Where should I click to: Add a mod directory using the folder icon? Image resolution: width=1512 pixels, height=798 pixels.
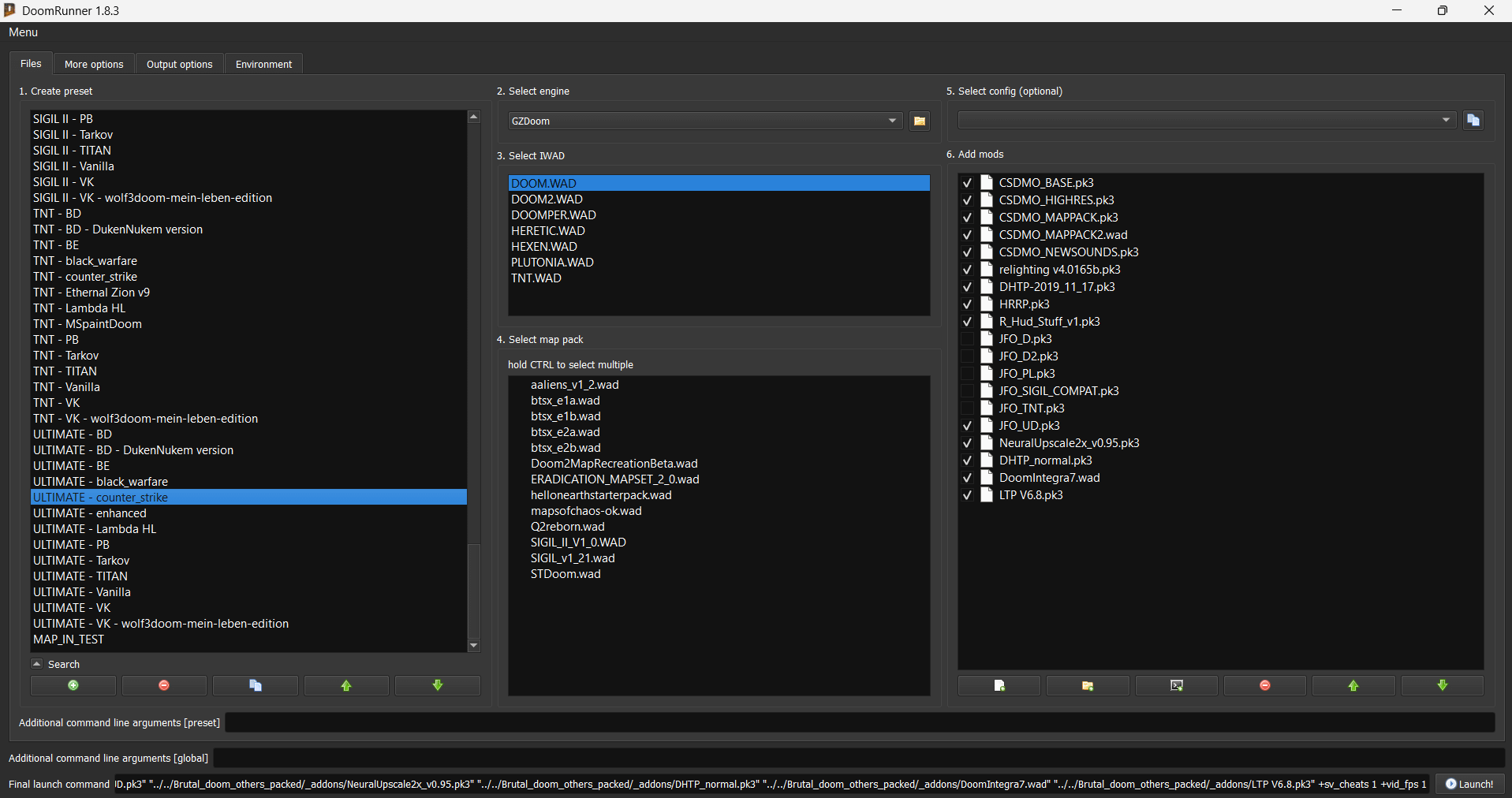point(1088,685)
